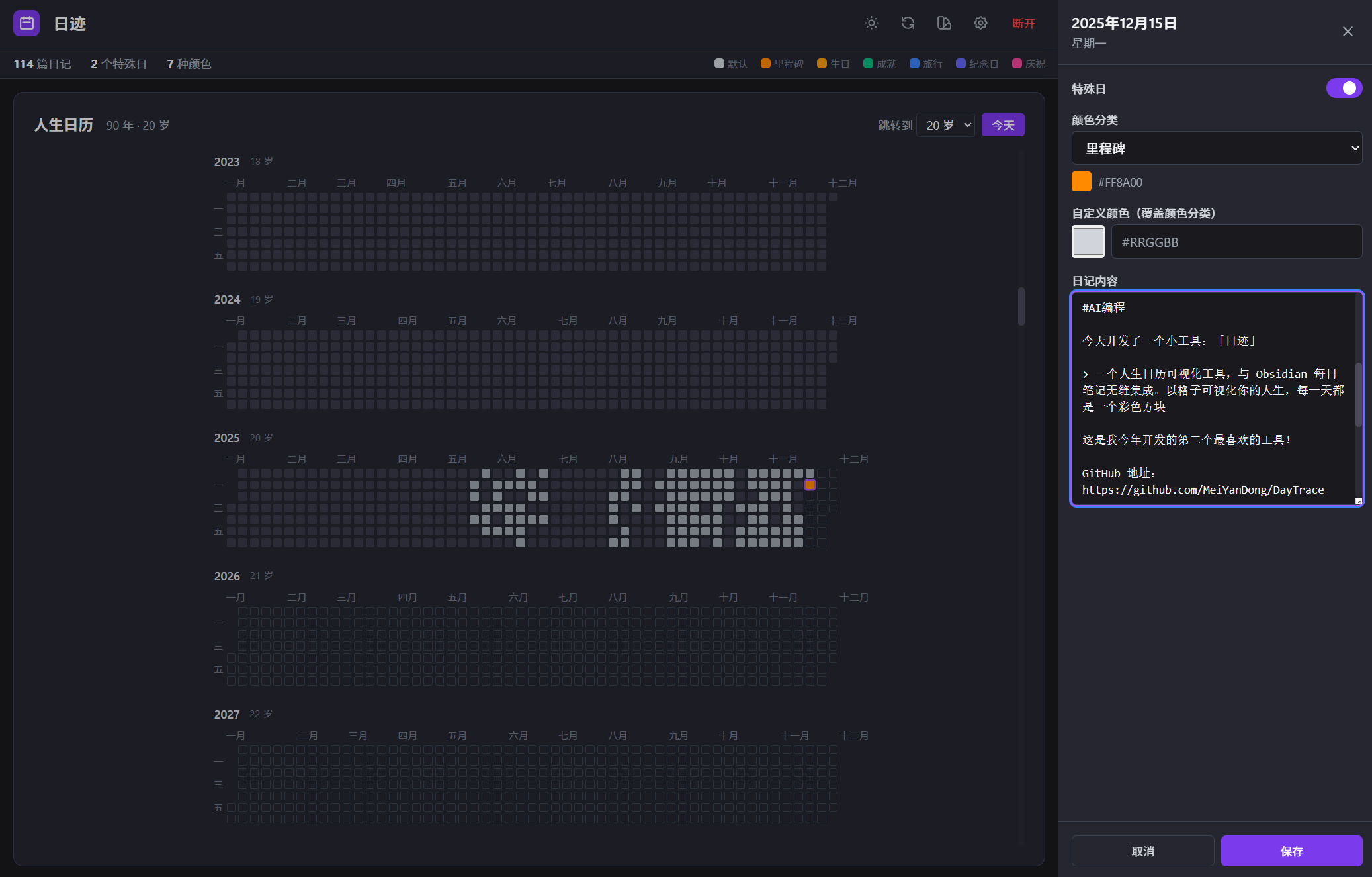Click the orange-marked December 15 cell
This screenshot has height=877, width=1372.
click(x=810, y=485)
